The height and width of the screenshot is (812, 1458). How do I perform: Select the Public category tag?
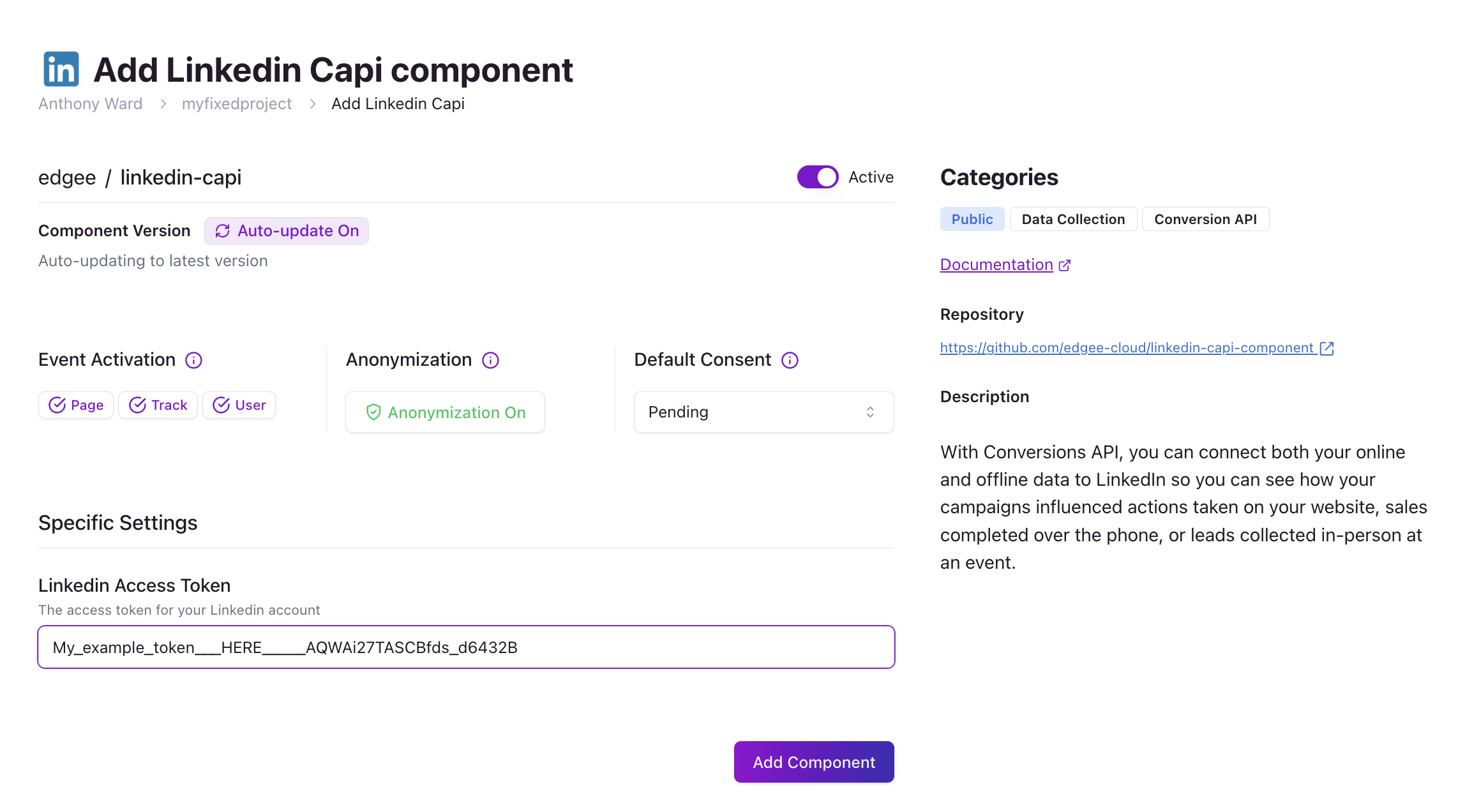(972, 220)
